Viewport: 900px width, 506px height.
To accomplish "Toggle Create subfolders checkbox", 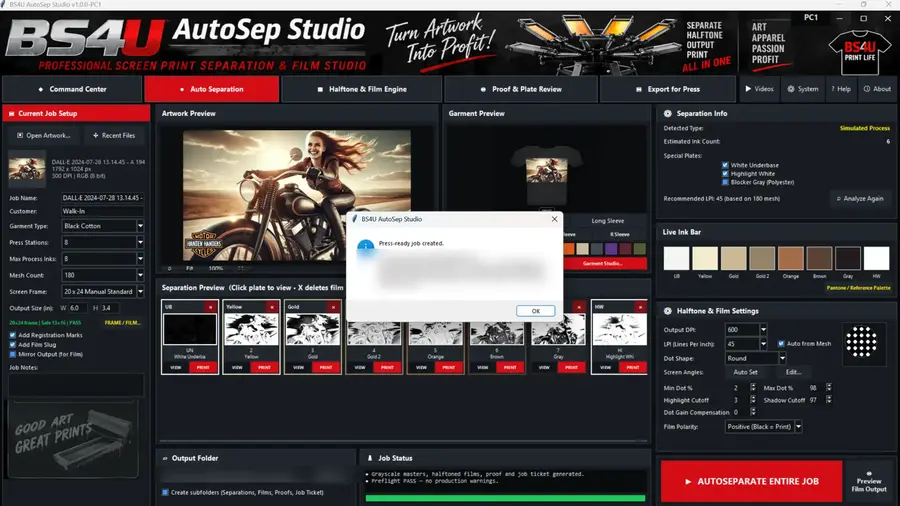I will click(165, 492).
